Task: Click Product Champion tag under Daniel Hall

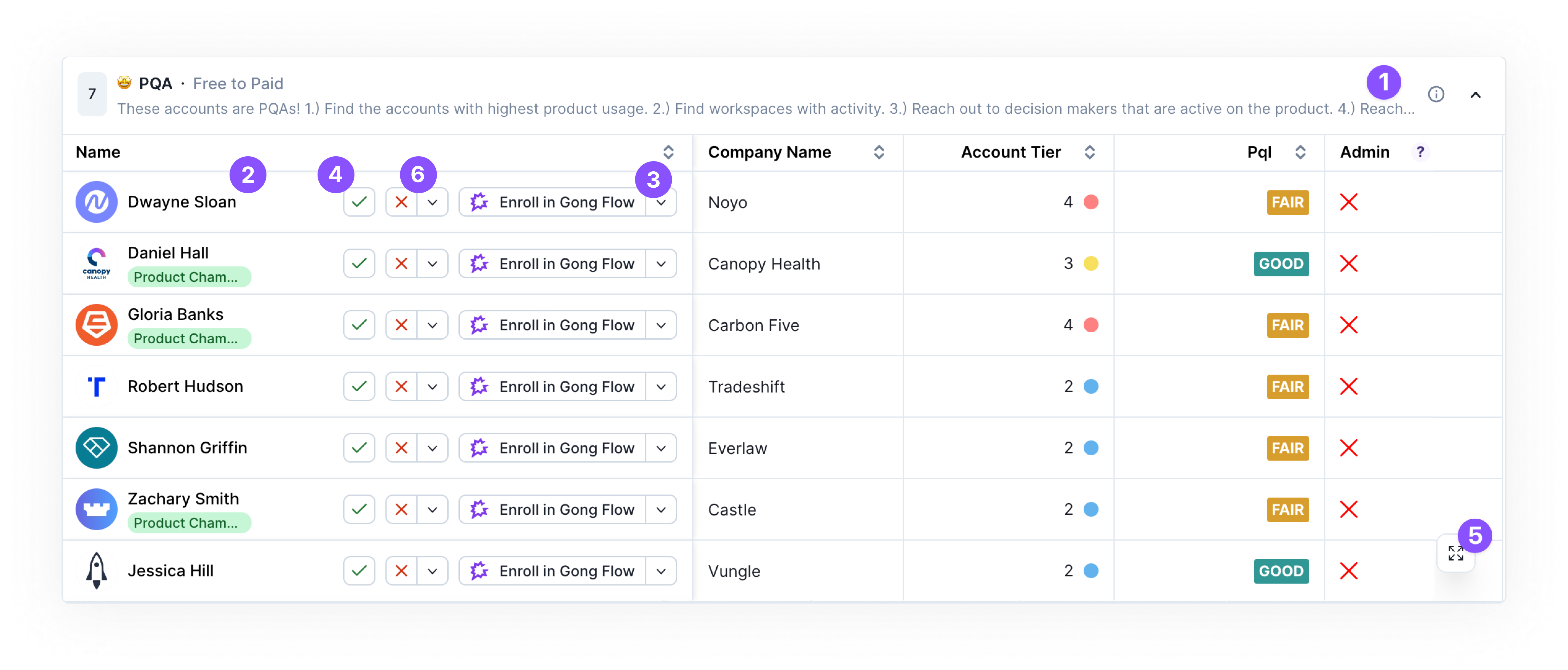Action: (x=189, y=277)
